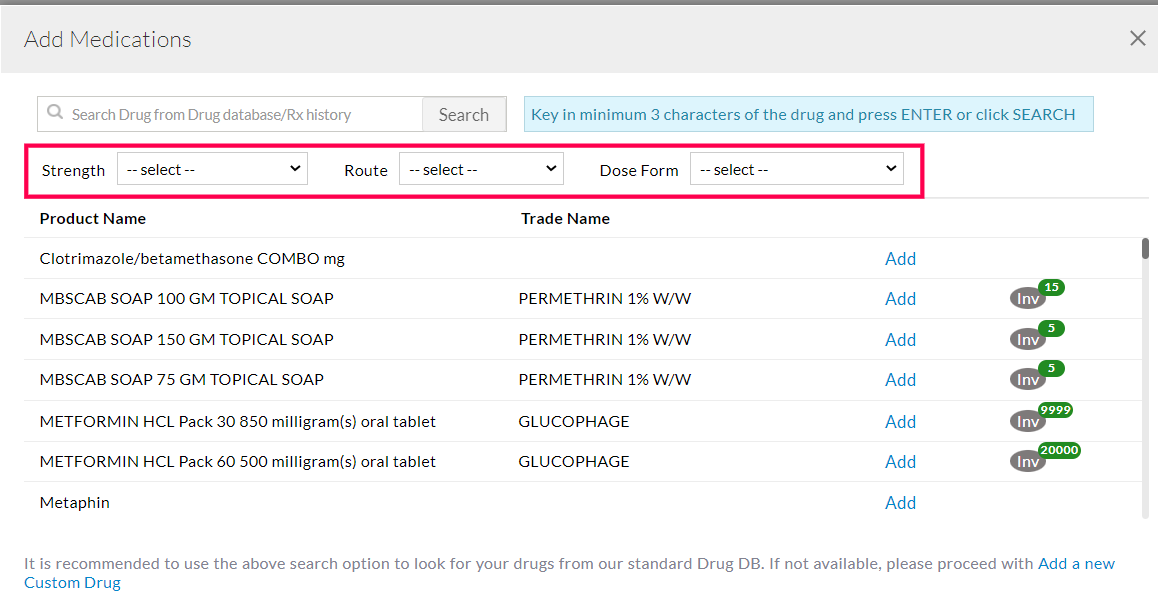Click the Inv badge for MBSCAB SOAP 75 GM
This screenshot has height=608, width=1158.
click(1028, 380)
